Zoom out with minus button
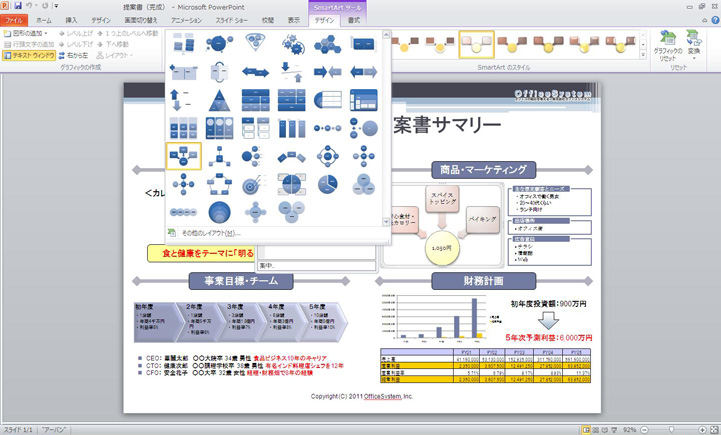This screenshot has width=721, height=435. 645,429
